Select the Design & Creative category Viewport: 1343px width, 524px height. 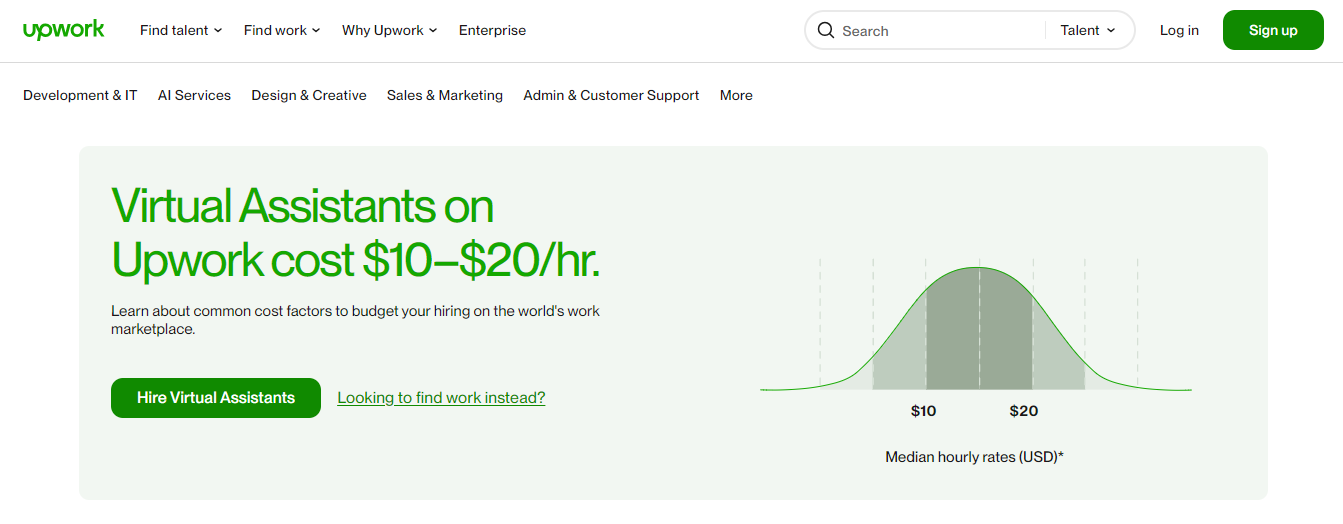(309, 95)
